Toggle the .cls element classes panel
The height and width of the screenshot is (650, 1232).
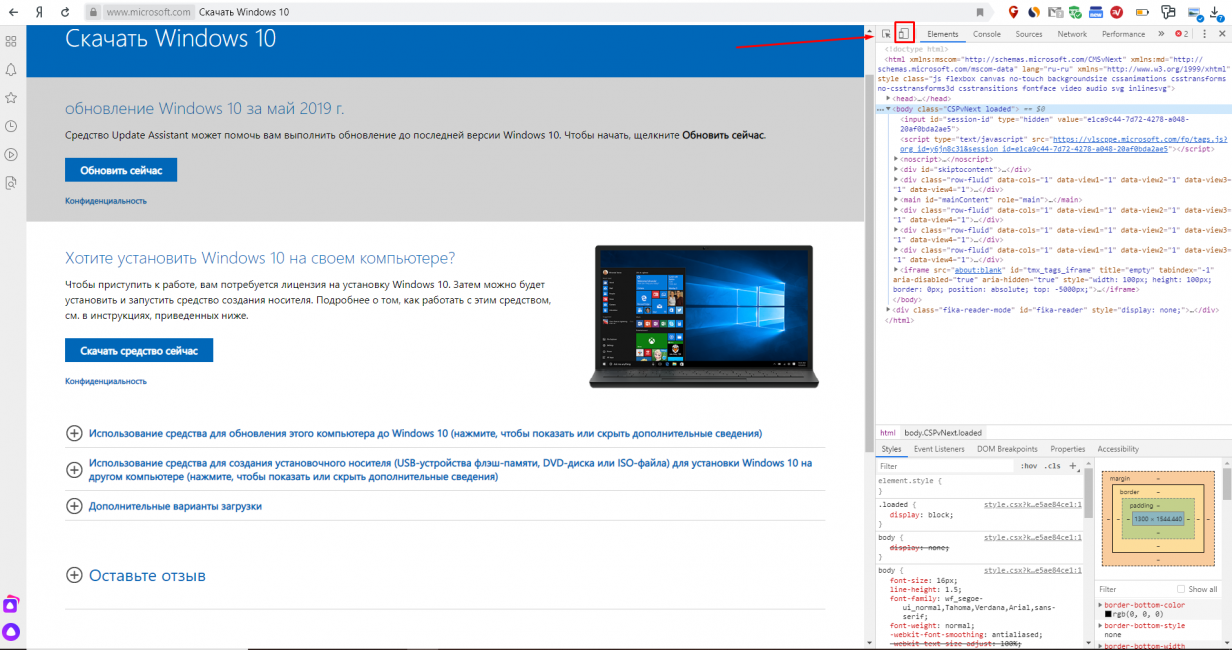click(x=1052, y=466)
